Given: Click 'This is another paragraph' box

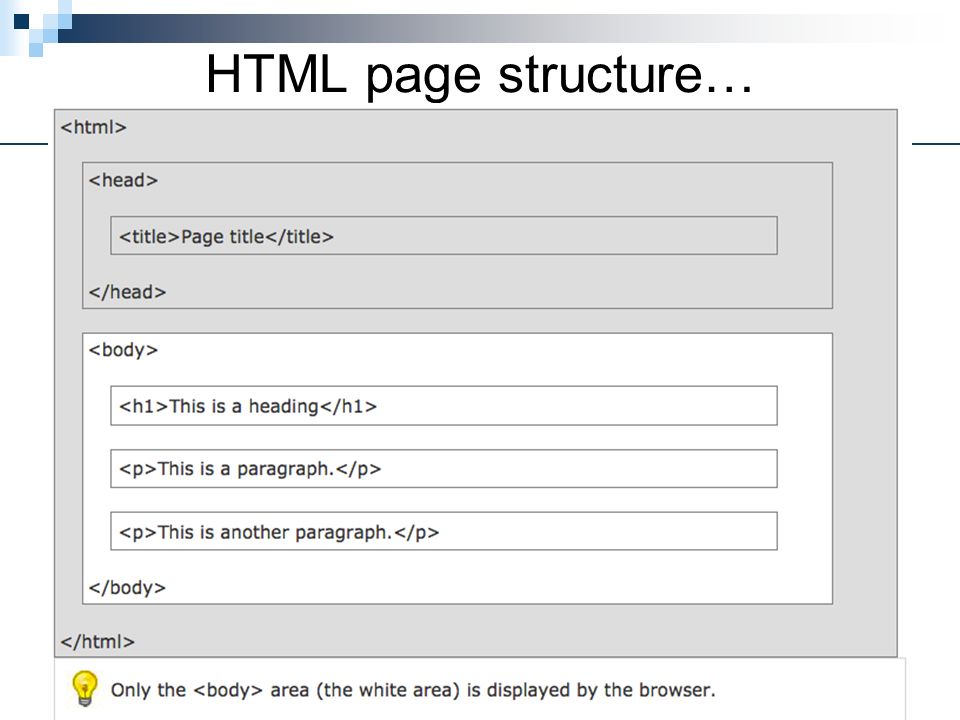Looking at the screenshot, I should tap(444, 531).
